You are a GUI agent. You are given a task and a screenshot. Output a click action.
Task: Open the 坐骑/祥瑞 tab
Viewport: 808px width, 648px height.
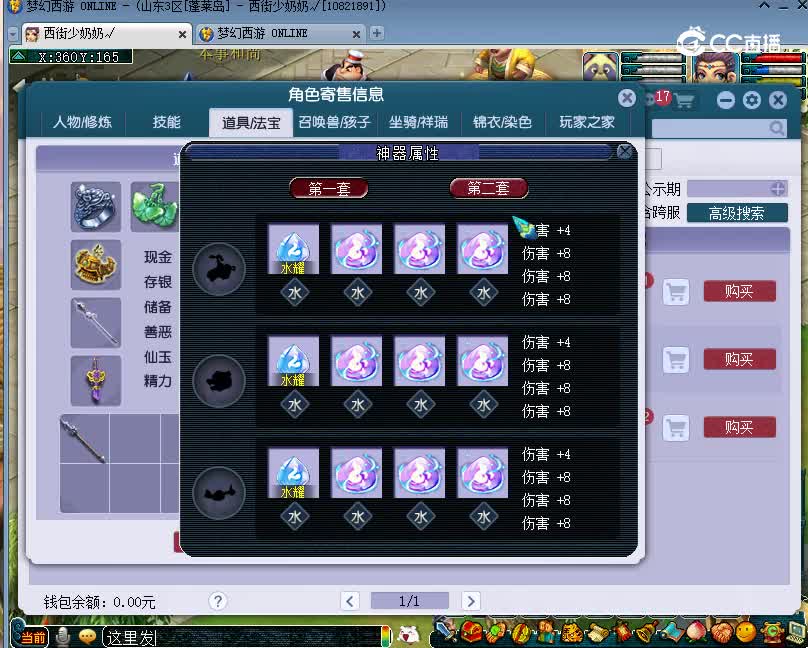[418, 122]
